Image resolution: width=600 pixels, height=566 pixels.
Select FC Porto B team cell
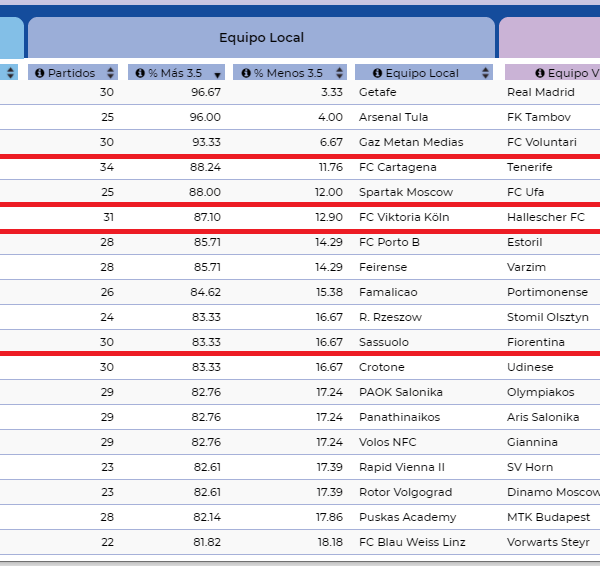tap(389, 242)
